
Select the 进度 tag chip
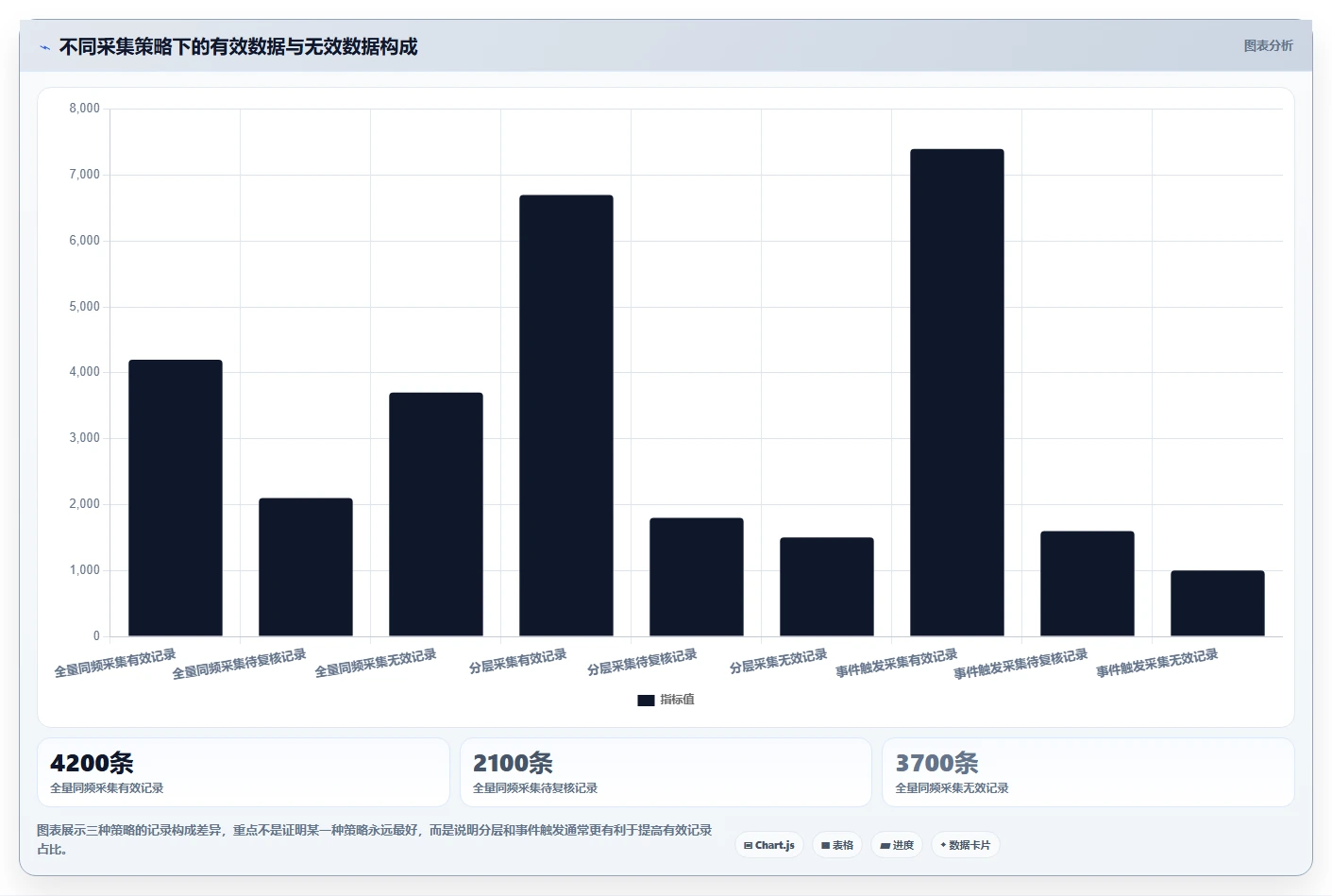pyautogui.click(x=897, y=845)
